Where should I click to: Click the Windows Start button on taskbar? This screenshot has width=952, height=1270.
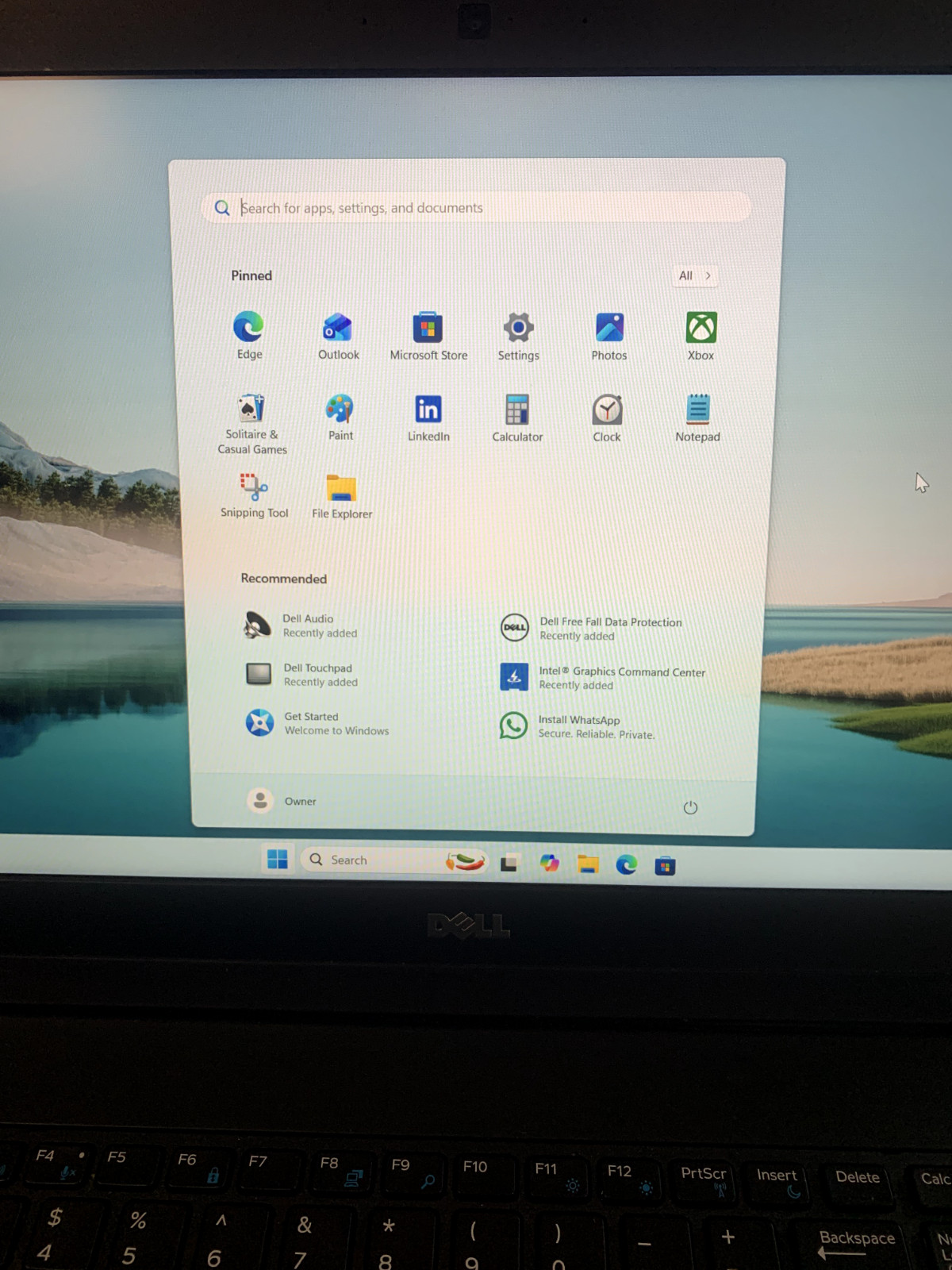278,859
